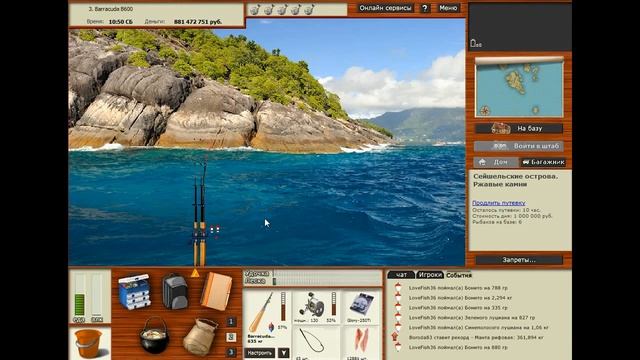The height and width of the screenshot is (360, 640).
Task: Click the float icon beside 'Бонито на 880 гр'
Action: point(398,347)
